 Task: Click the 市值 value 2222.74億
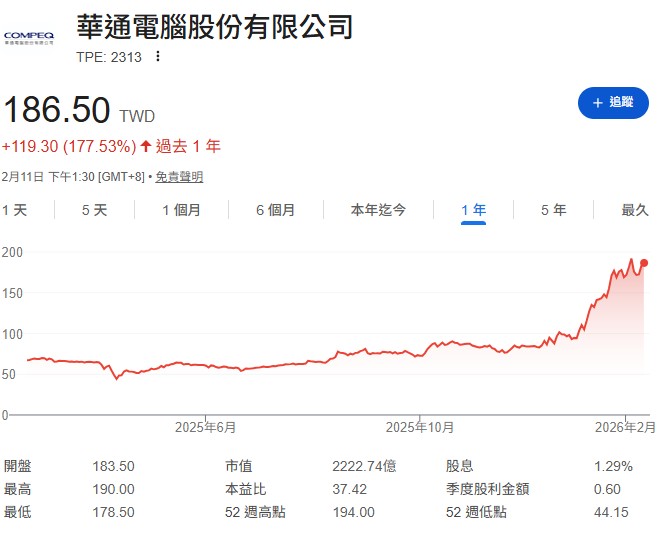coord(365,466)
